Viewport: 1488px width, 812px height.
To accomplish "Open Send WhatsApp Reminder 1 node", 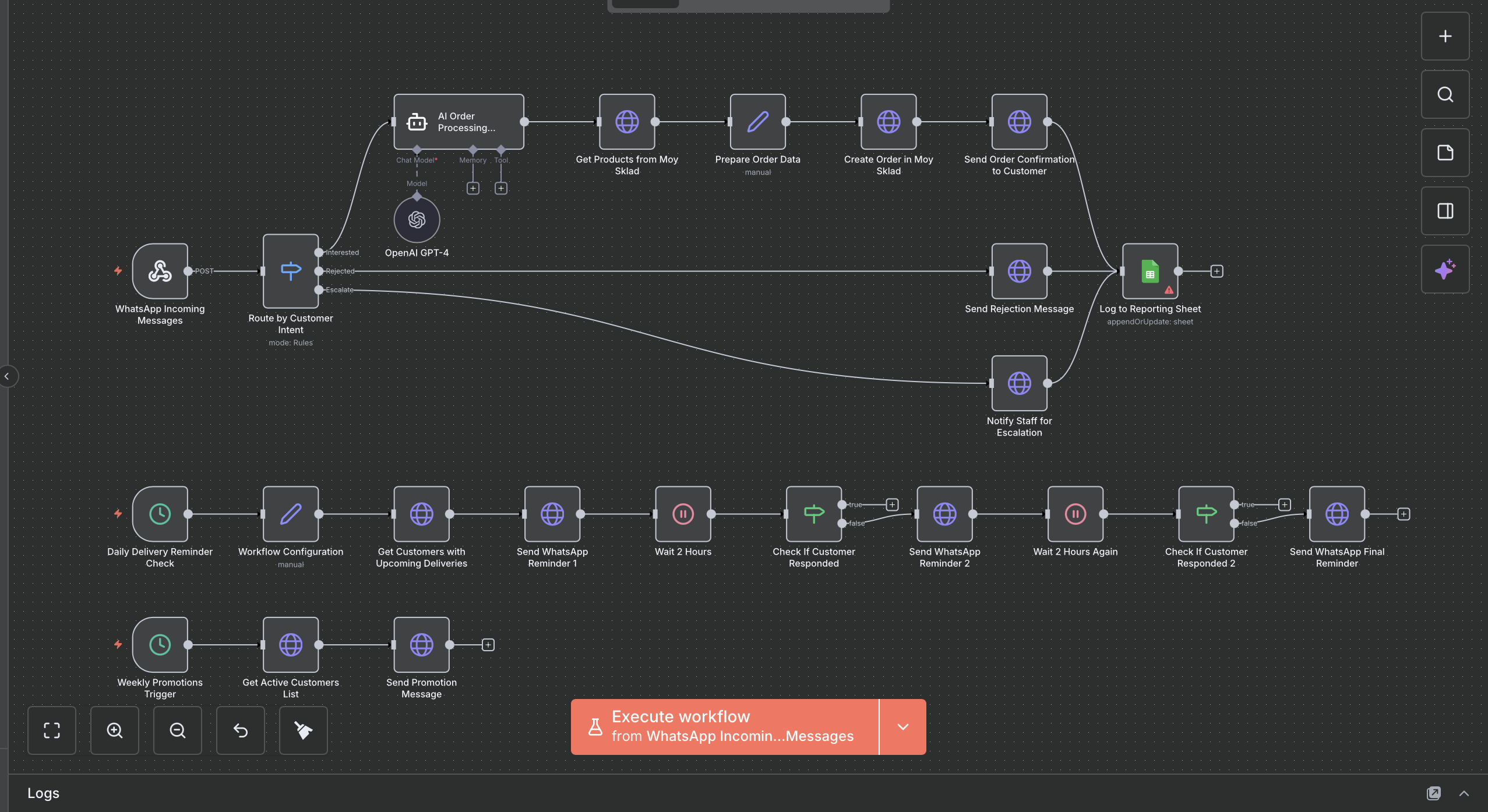I will coord(552,514).
